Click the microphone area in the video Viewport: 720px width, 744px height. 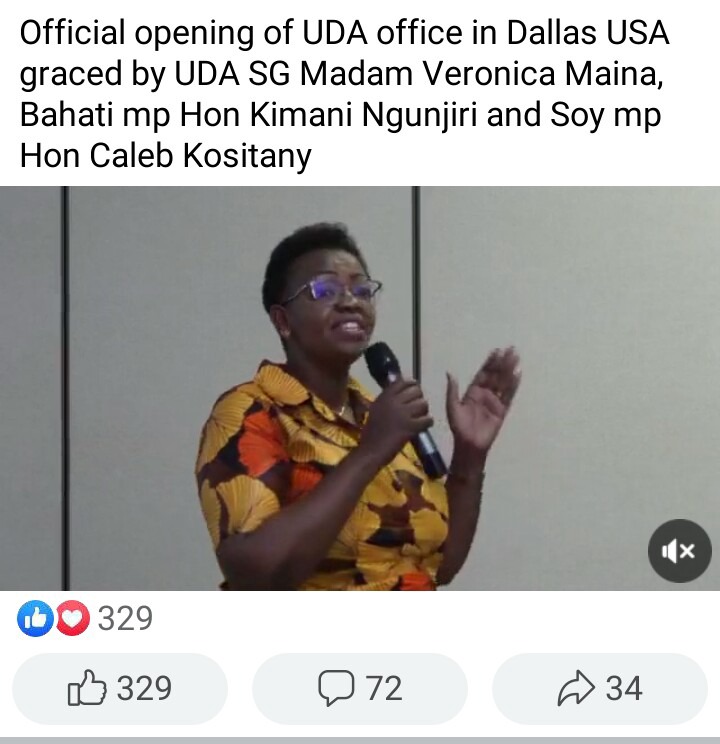(x=404, y=408)
